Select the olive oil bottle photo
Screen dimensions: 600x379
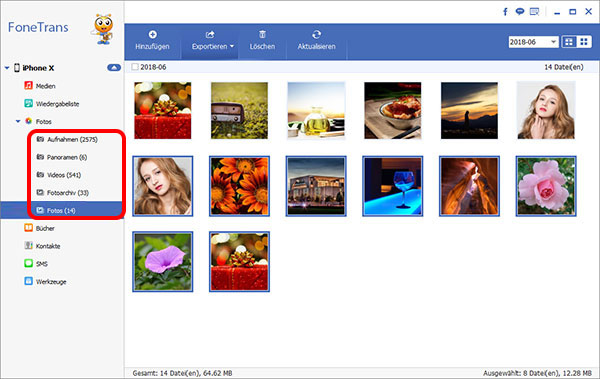[316, 110]
